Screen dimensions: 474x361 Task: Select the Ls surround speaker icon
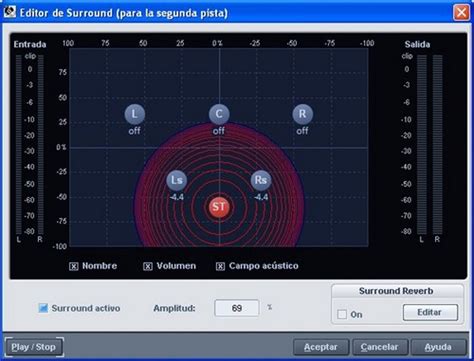177,180
